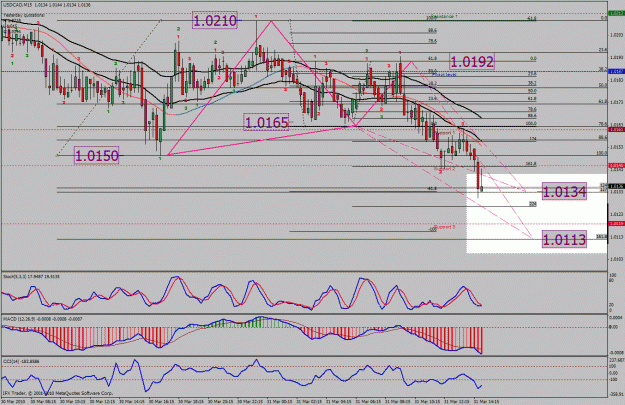625x405 pixels.
Task: Click the Support 1 level label
Action: (x=445, y=132)
